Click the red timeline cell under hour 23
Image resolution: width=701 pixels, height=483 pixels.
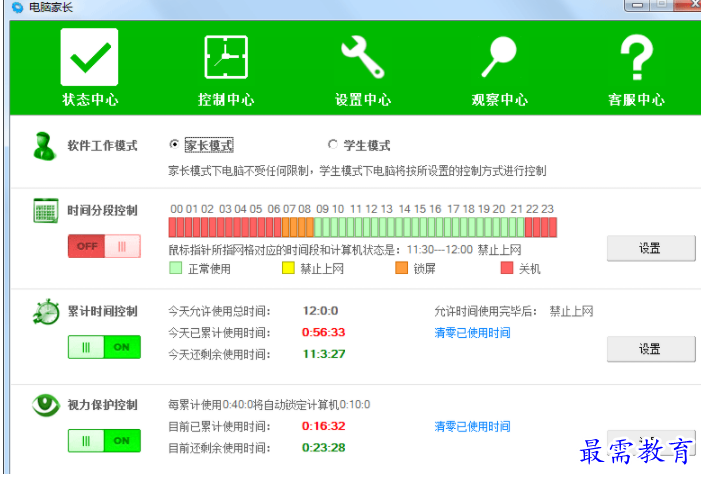point(545,227)
